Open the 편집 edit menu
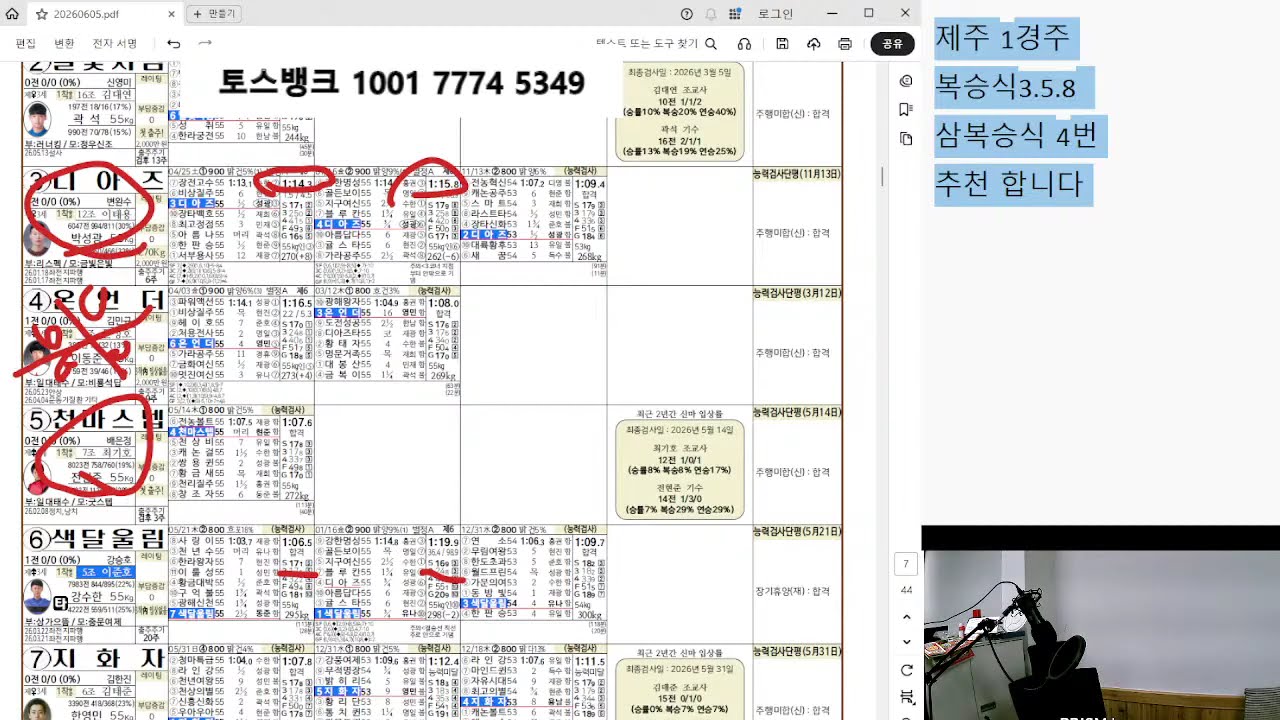This screenshot has width=1280, height=720. click(26, 44)
